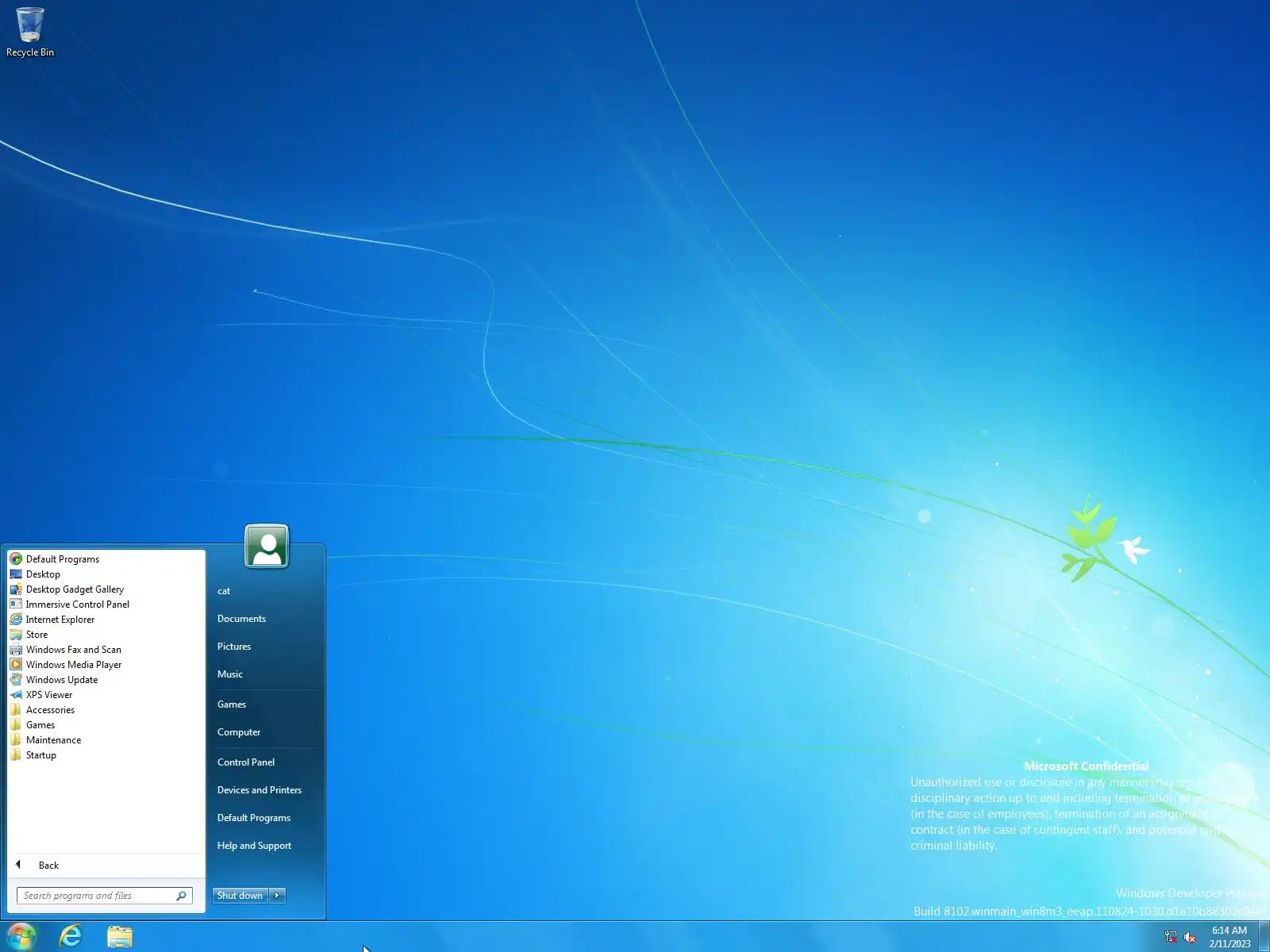Click the Desktop program icon
The height and width of the screenshot is (952, 1270).
click(x=16, y=574)
